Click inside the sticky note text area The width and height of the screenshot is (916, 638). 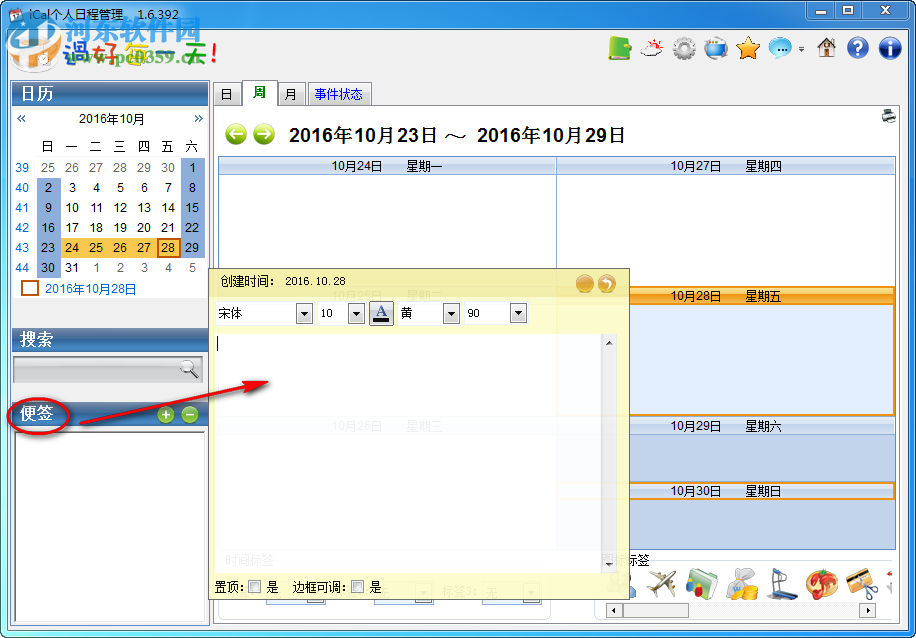pos(409,453)
